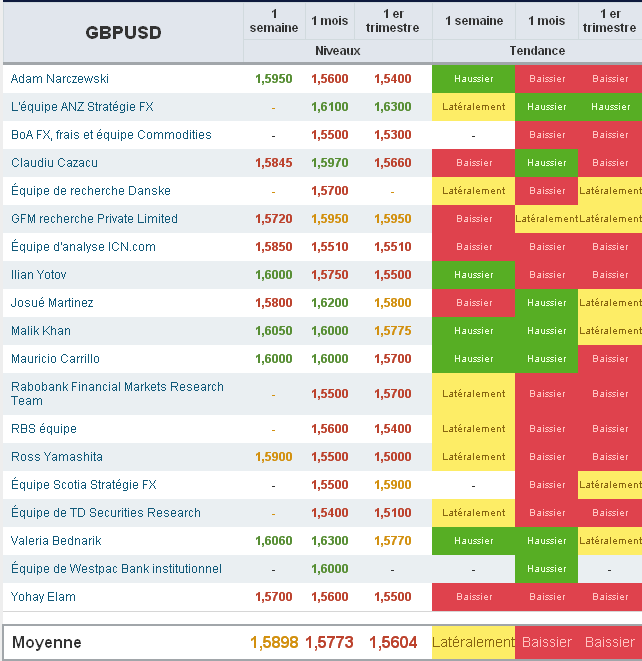Click the Moyenne row label
This screenshot has width=642, height=661.
pyautogui.click(x=46, y=642)
